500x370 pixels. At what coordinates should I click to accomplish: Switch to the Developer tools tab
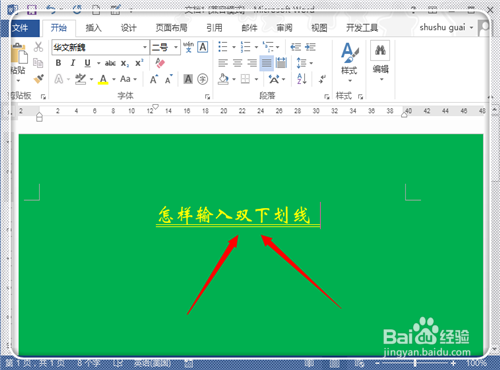[362, 28]
